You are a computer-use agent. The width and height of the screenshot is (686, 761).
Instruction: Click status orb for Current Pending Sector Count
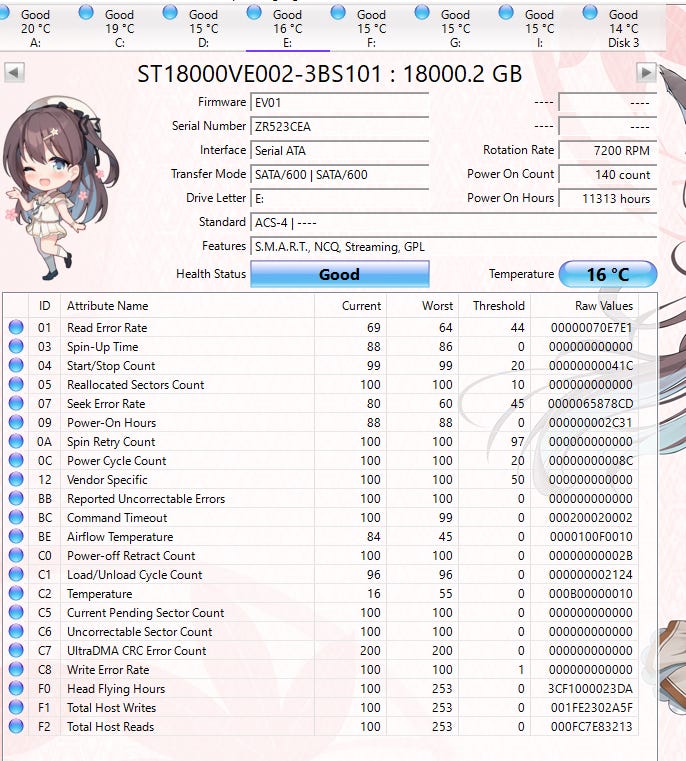16,612
